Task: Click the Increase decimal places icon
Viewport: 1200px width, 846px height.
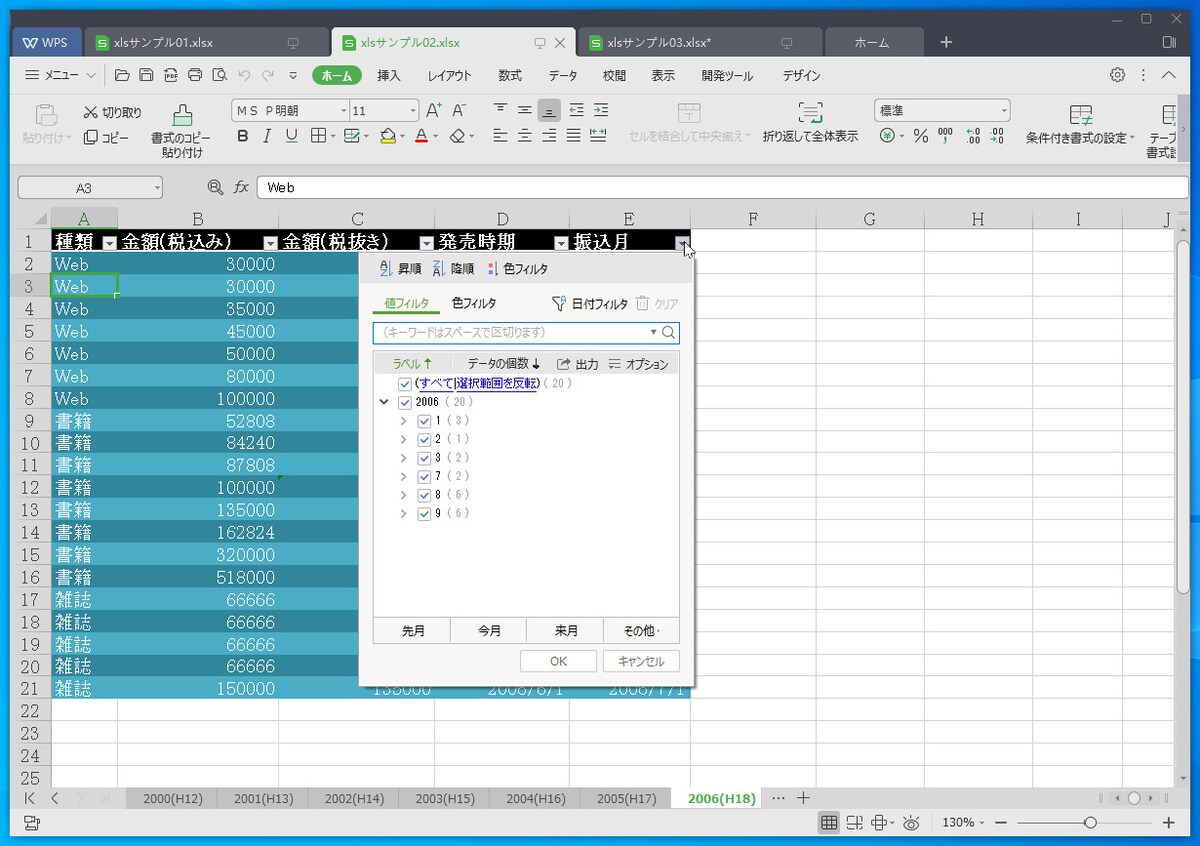Action: pyautogui.click(x=973, y=136)
